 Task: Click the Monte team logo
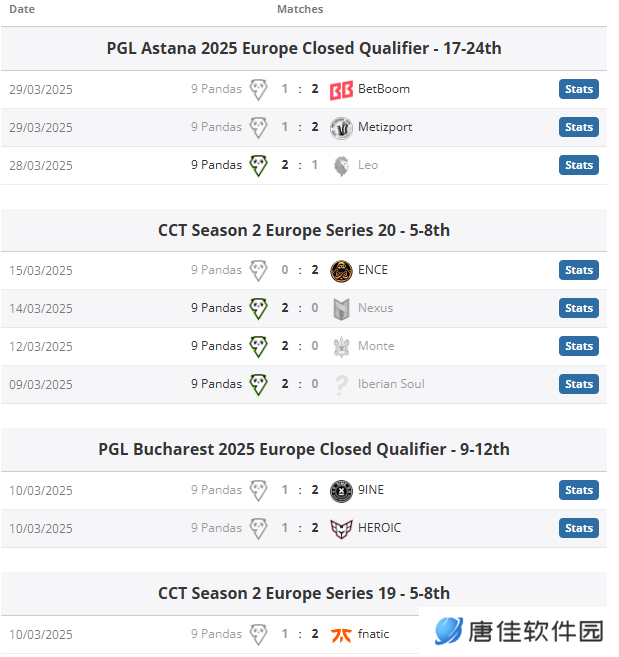tap(341, 347)
